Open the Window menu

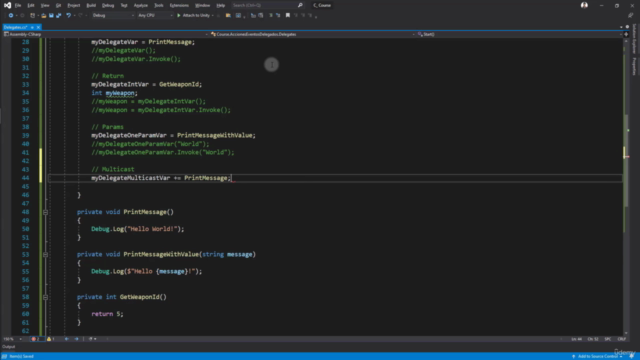coord(202,5)
